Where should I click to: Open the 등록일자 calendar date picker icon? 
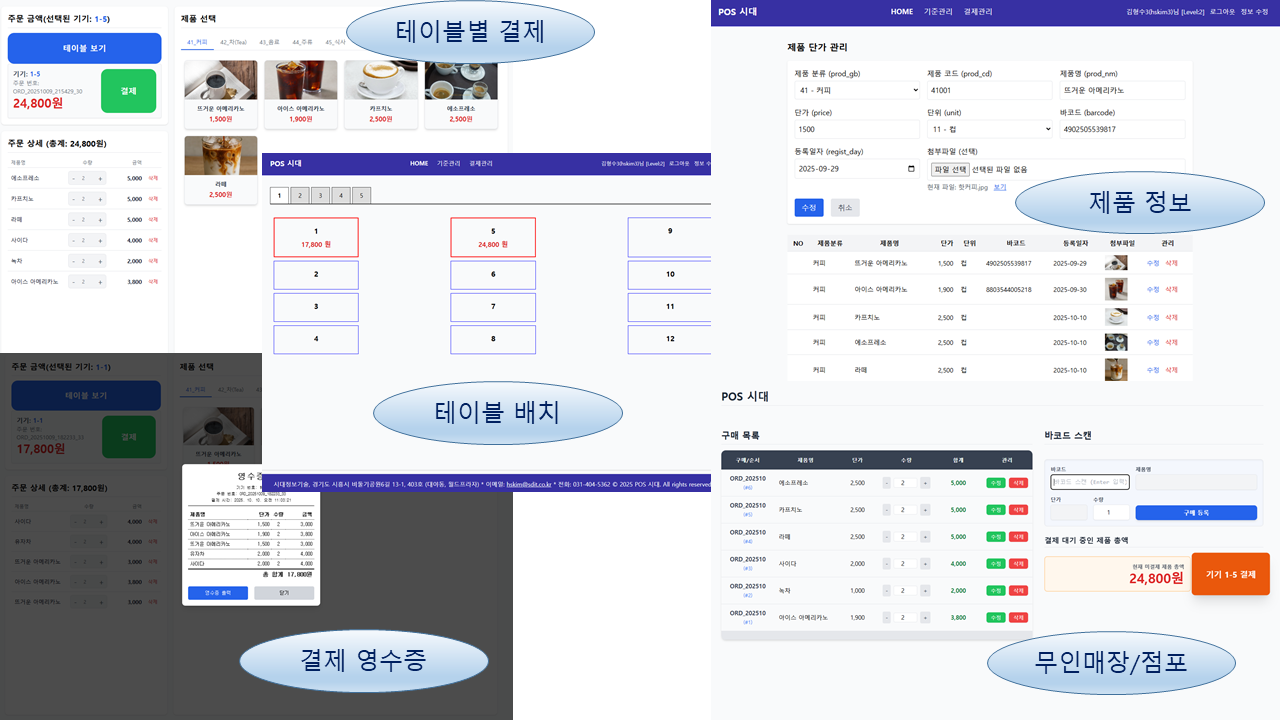click(x=911, y=167)
